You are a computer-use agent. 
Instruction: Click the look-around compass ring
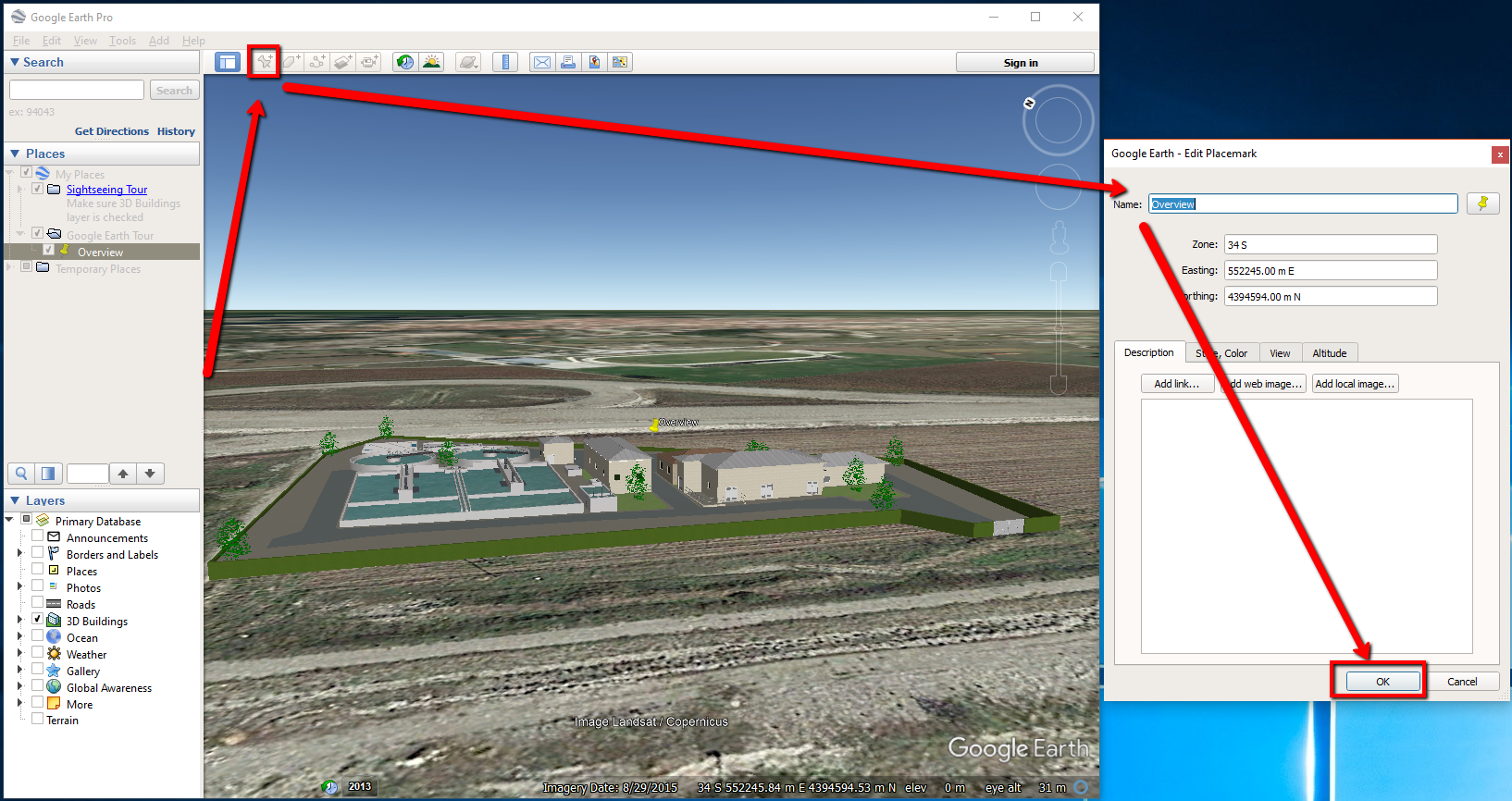tap(1059, 121)
